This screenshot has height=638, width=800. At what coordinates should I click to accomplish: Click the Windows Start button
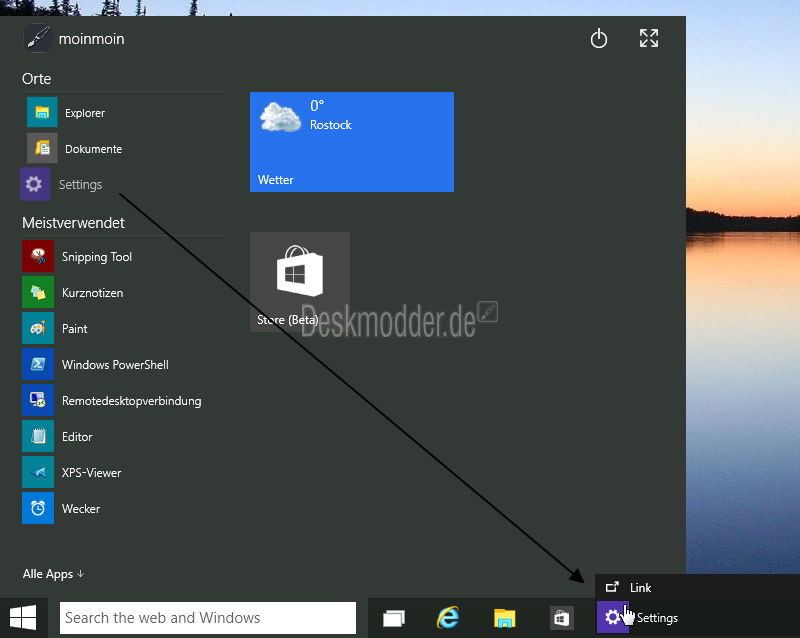(x=23, y=618)
